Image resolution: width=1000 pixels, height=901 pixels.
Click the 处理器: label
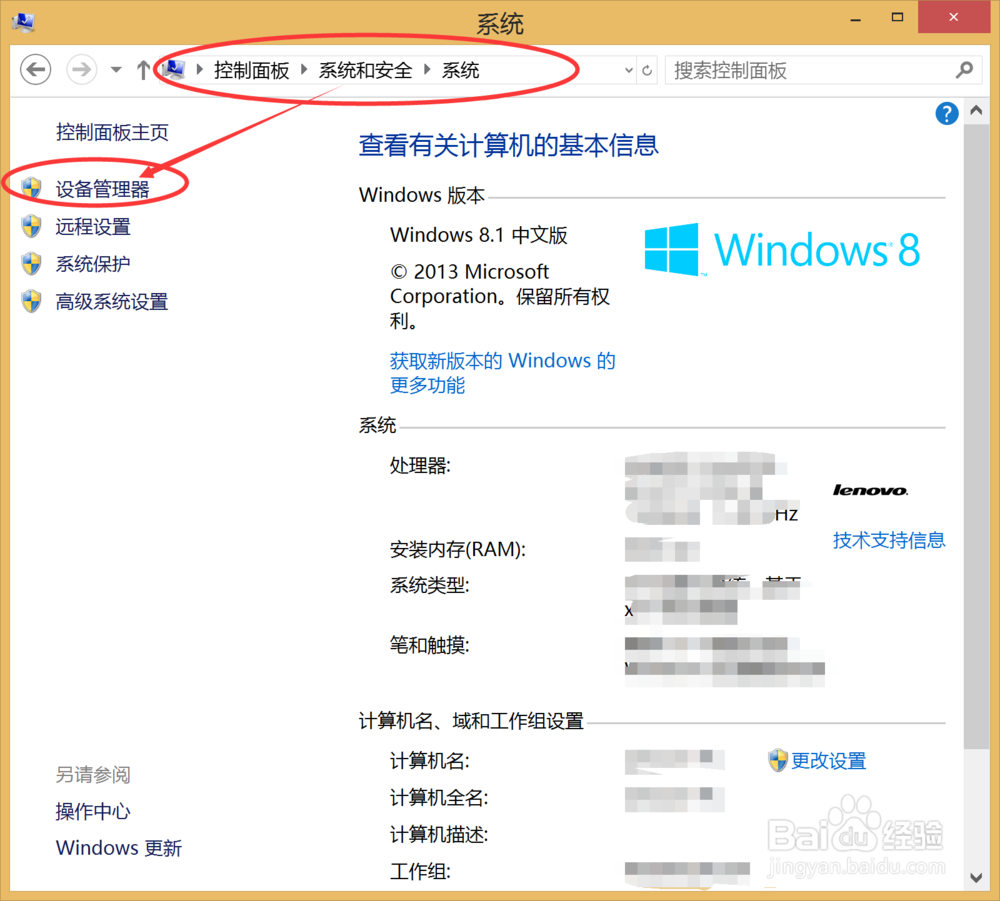pos(420,465)
